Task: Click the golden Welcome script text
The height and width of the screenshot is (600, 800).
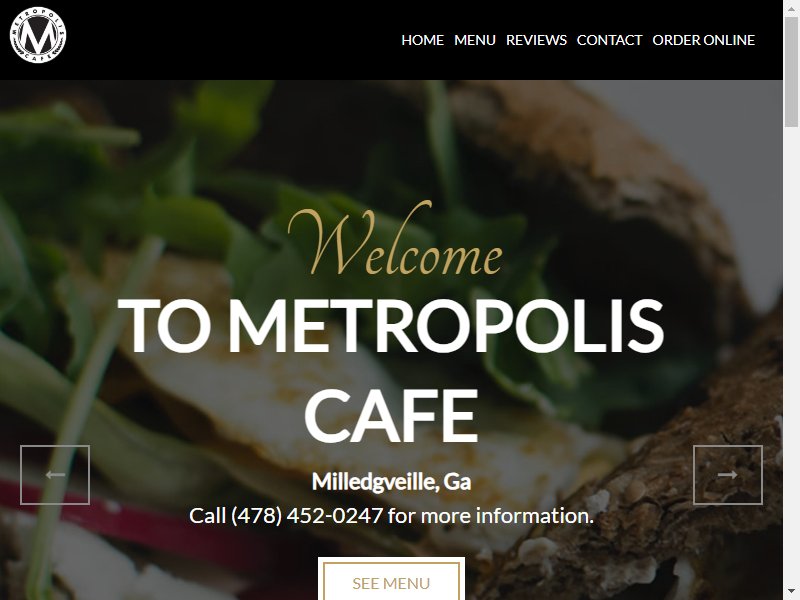Action: [395, 239]
